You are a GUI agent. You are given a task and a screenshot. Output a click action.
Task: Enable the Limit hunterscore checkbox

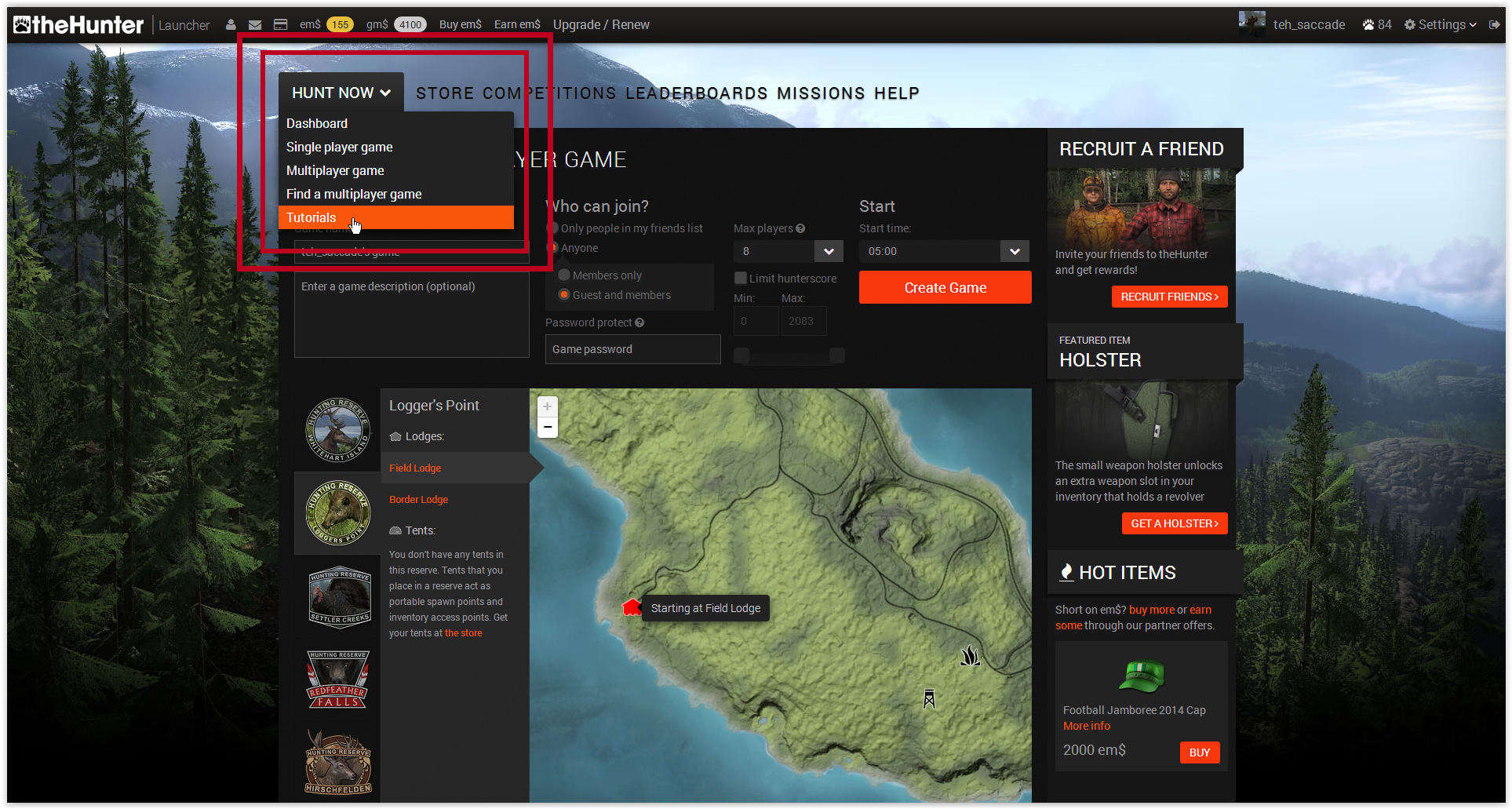click(740, 278)
